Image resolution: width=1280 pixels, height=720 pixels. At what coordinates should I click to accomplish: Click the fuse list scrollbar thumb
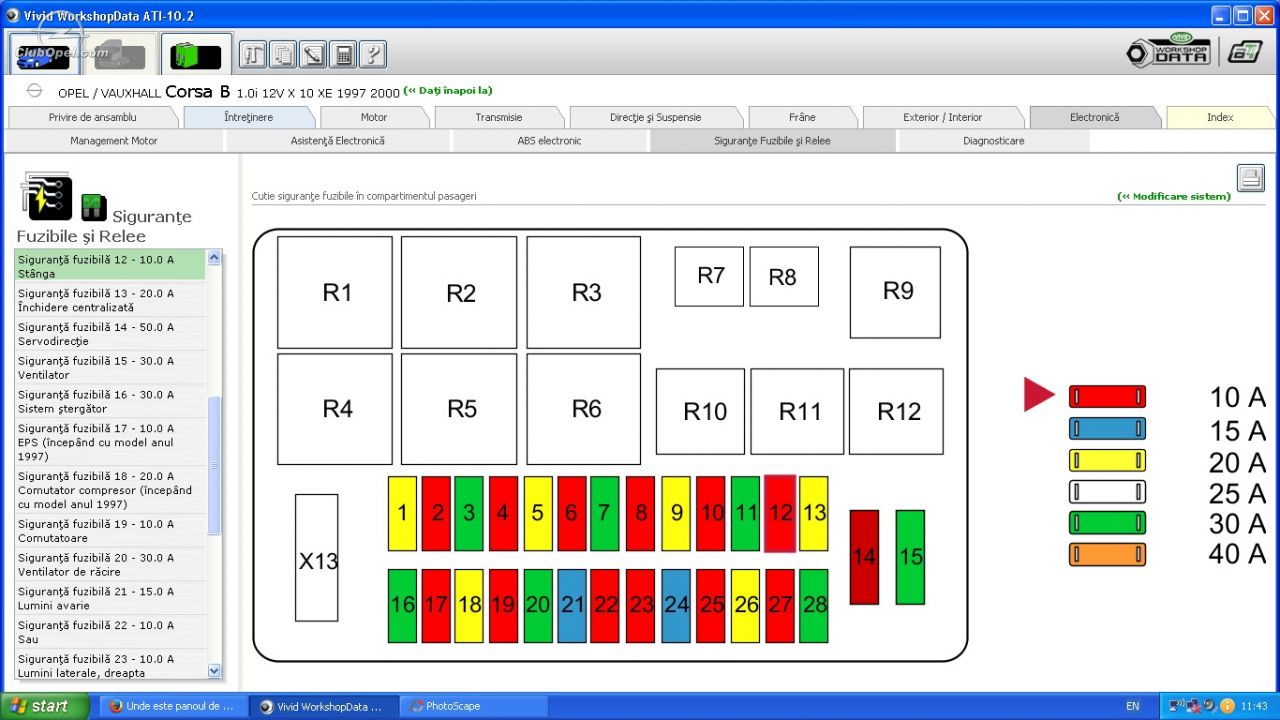[x=214, y=466]
